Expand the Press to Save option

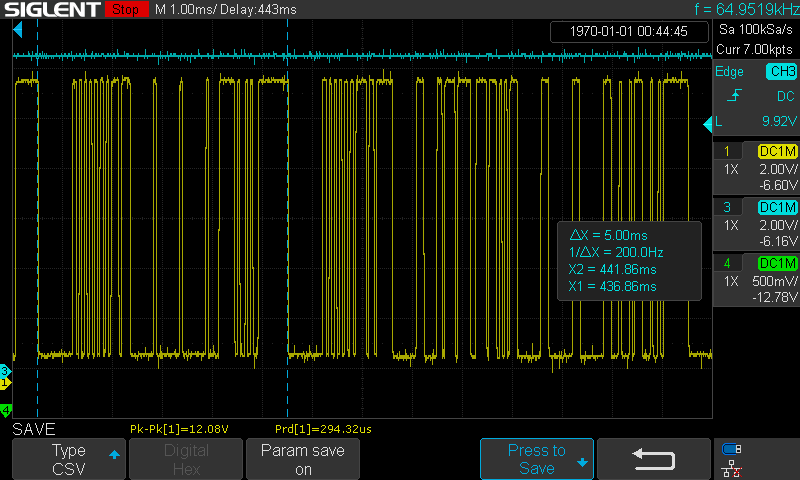pyautogui.click(x=537, y=460)
